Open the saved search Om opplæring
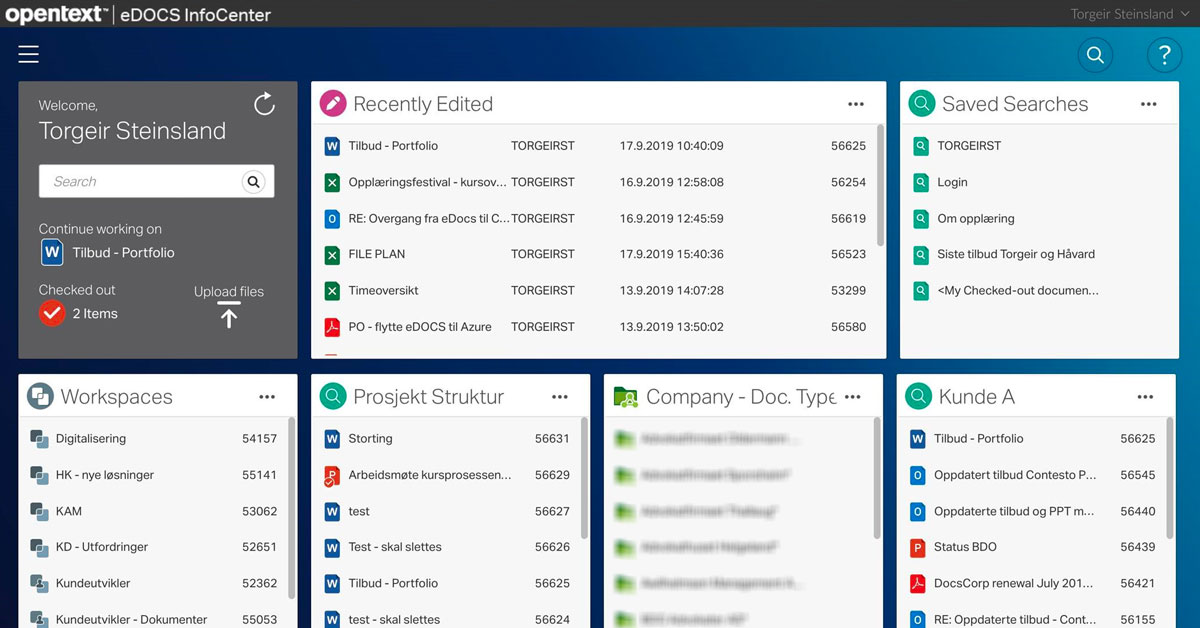This screenshot has height=628, width=1200. pos(975,218)
